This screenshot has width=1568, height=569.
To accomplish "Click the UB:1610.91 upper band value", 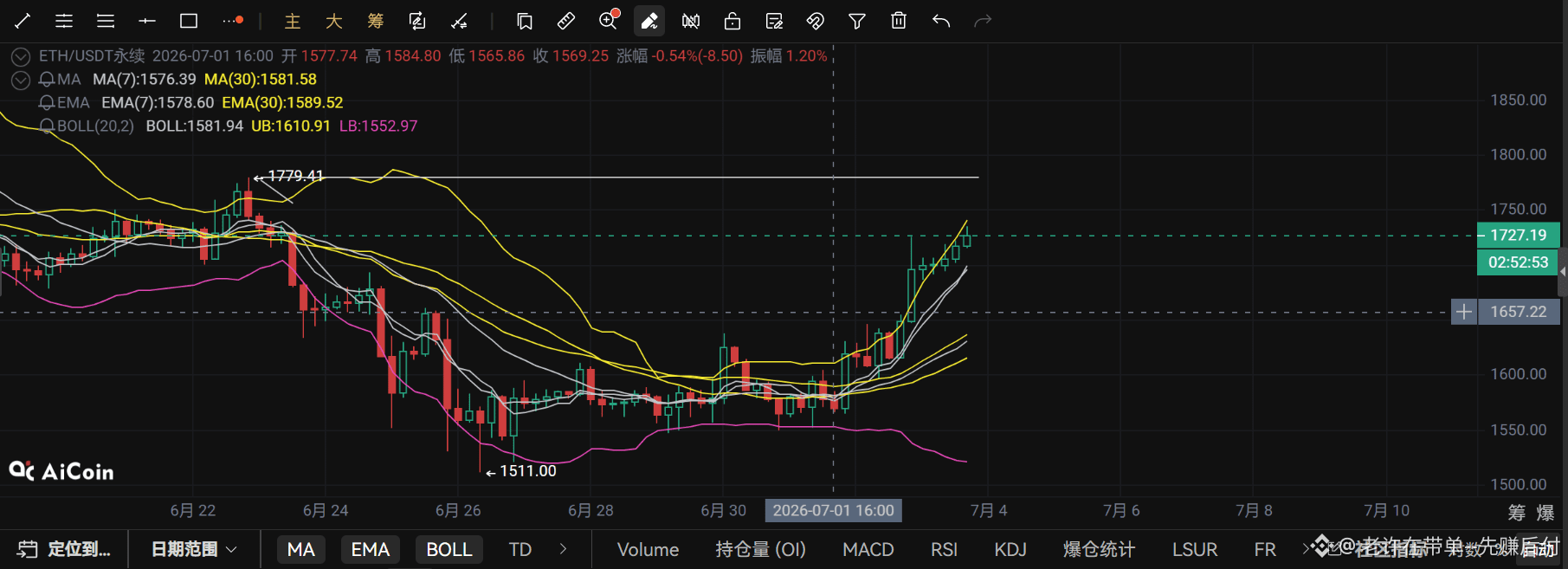I will click(x=291, y=126).
